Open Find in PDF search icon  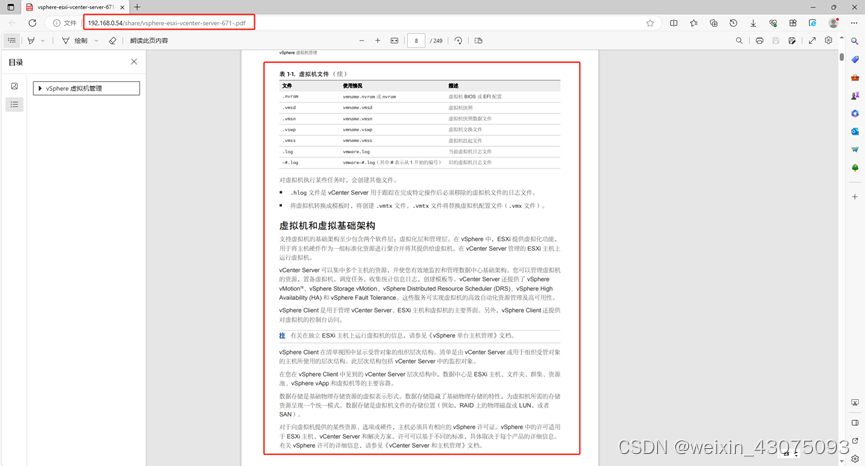click(x=739, y=40)
